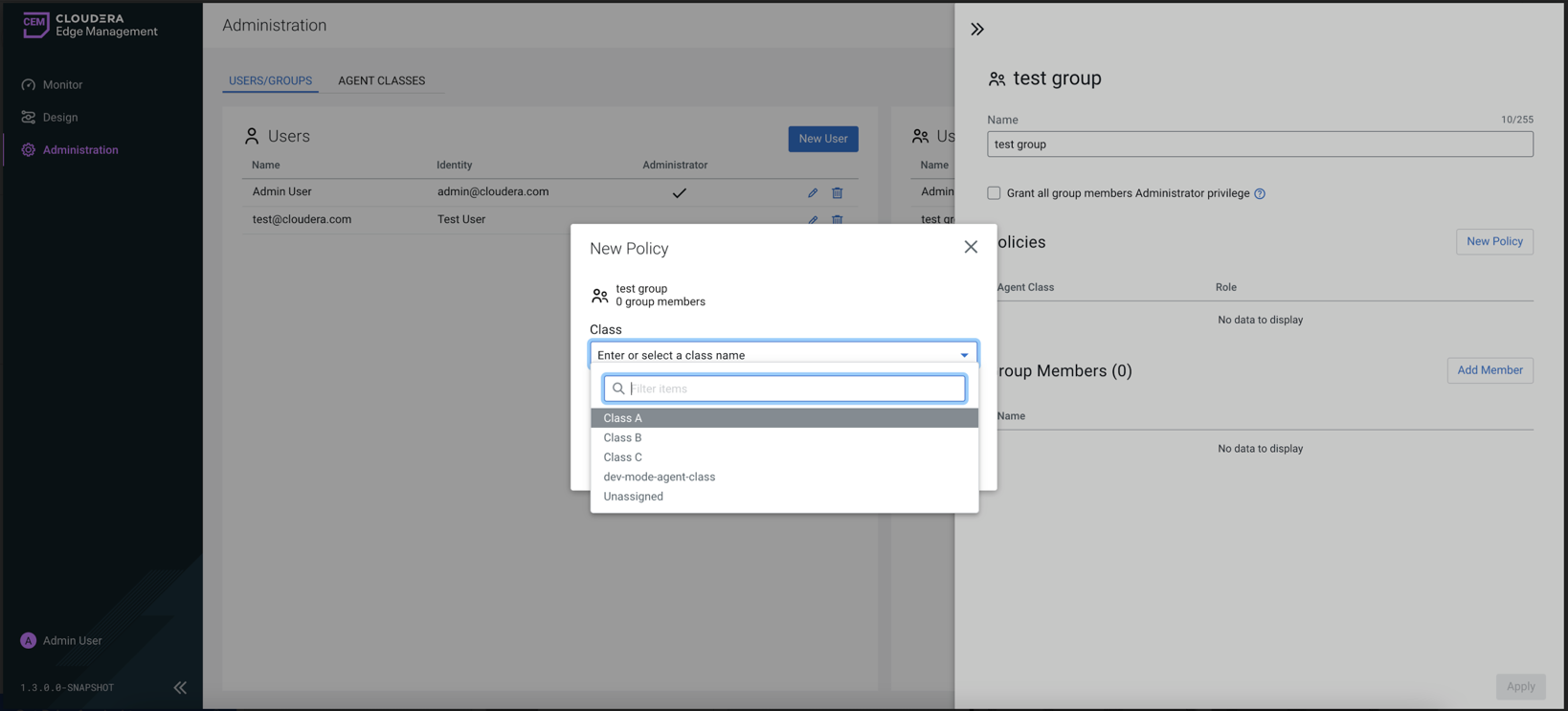This screenshot has height=711, width=1568.
Task: Switch to the Agent Classes tab
Action: (381, 80)
